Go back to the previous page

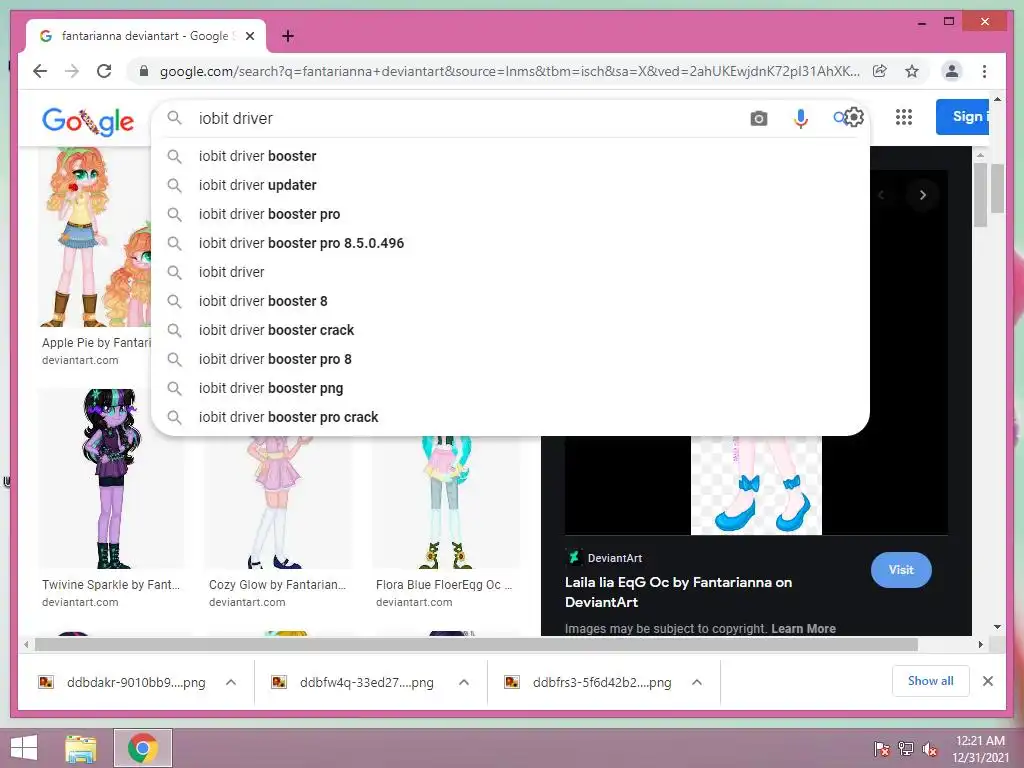(x=40, y=71)
